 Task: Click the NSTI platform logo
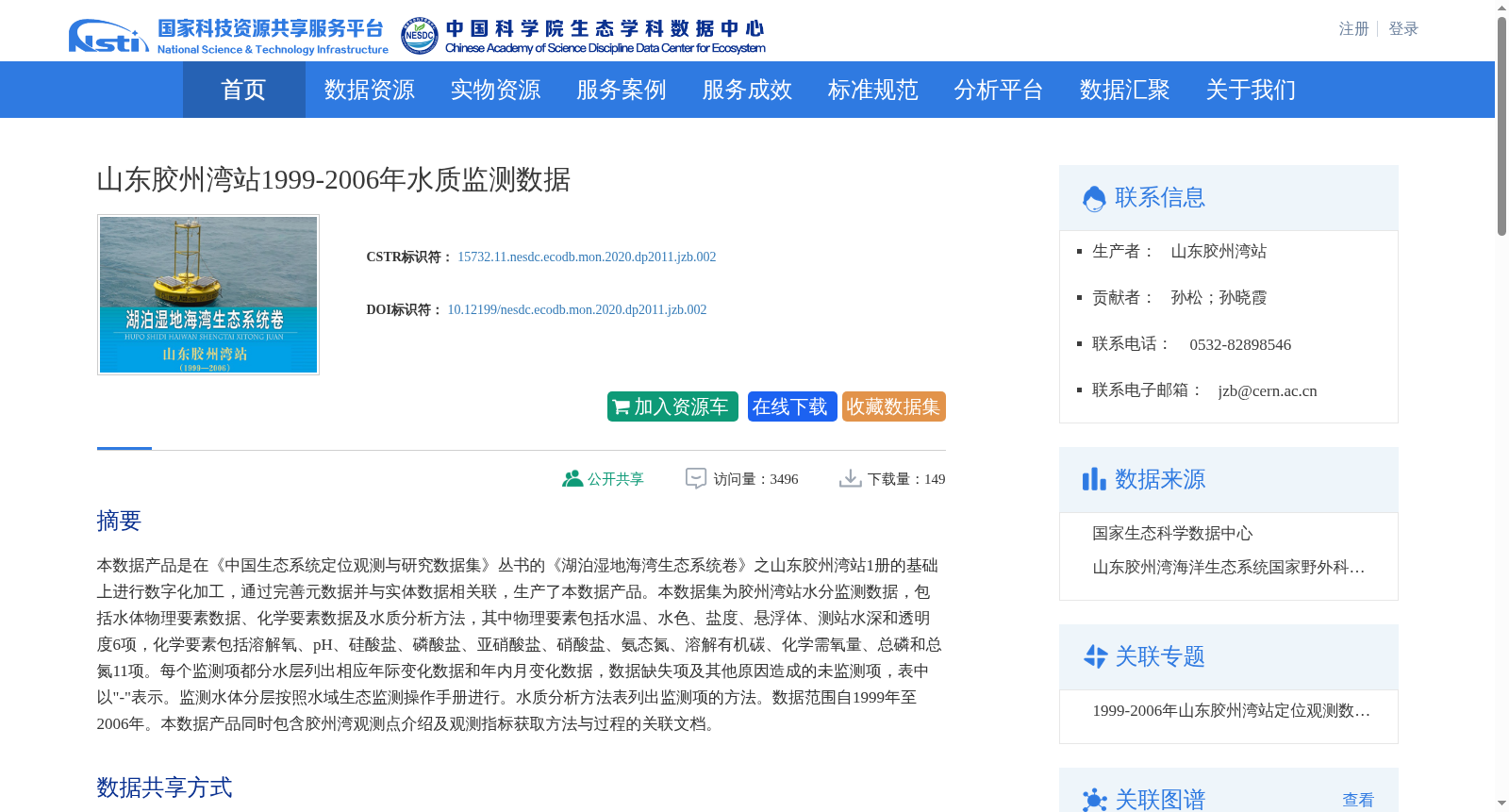pos(228,36)
